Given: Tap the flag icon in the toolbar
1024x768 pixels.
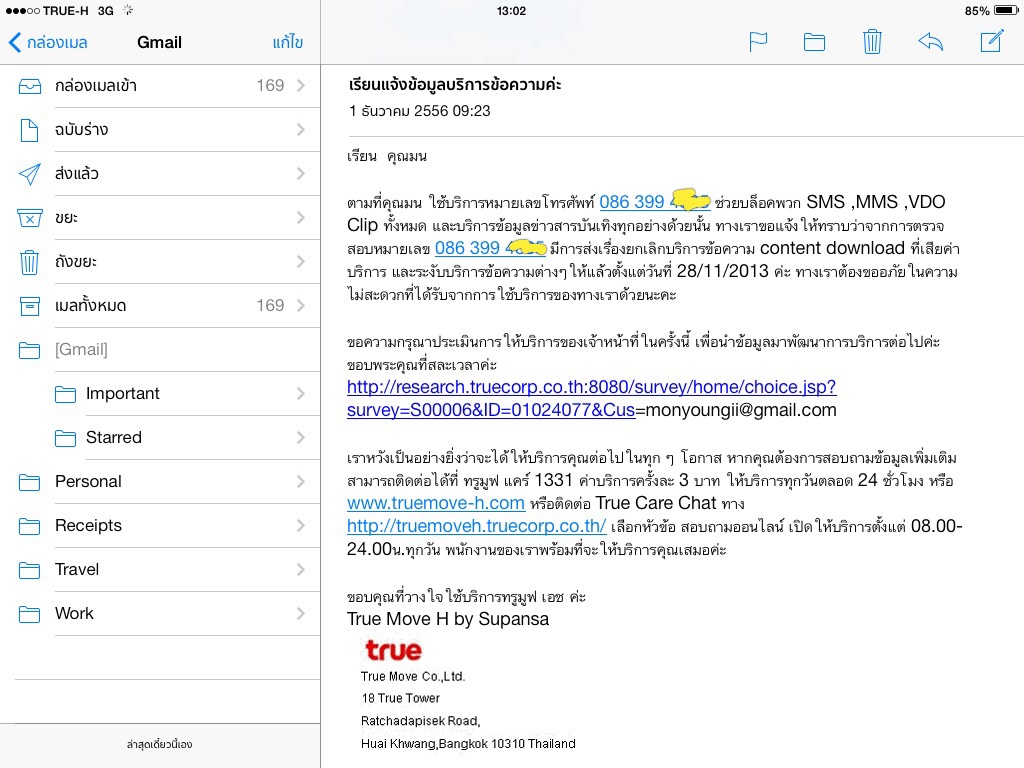Looking at the screenshot, I should pyautogui.click(x=758, y=42).
